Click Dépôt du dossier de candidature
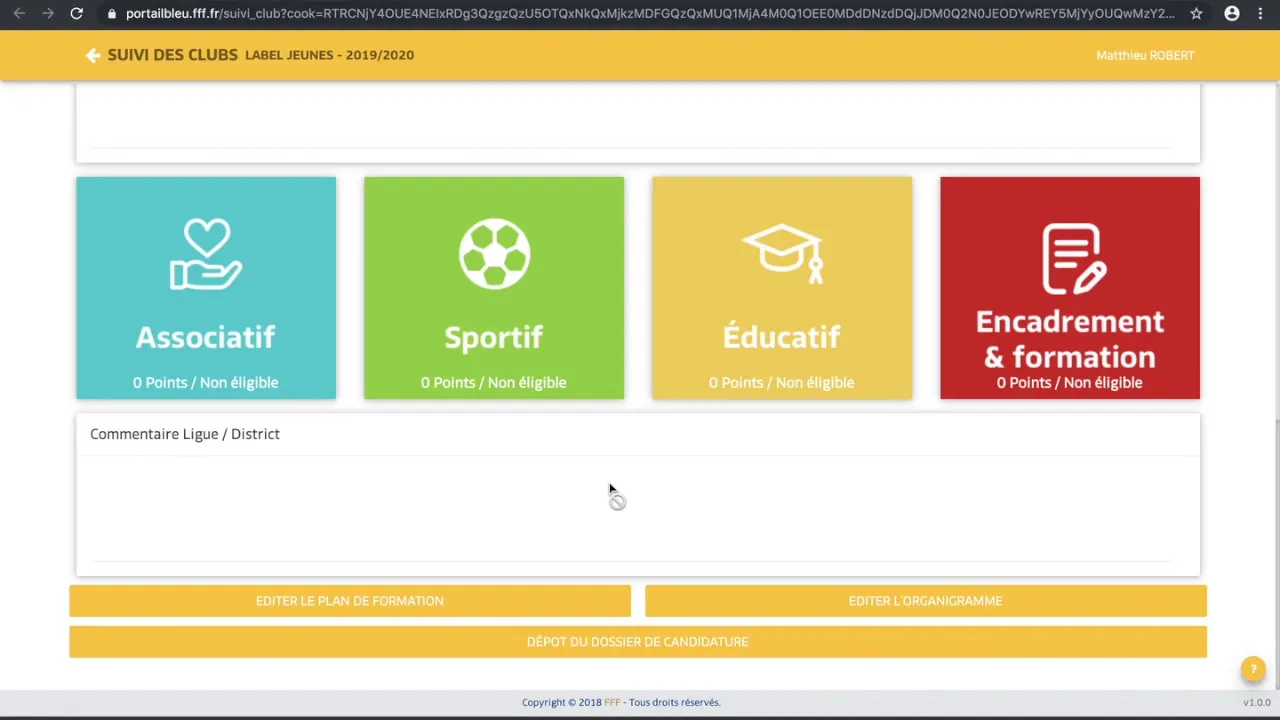The height and width of the screenshot is (720, 1280). (x=638, y=642)
